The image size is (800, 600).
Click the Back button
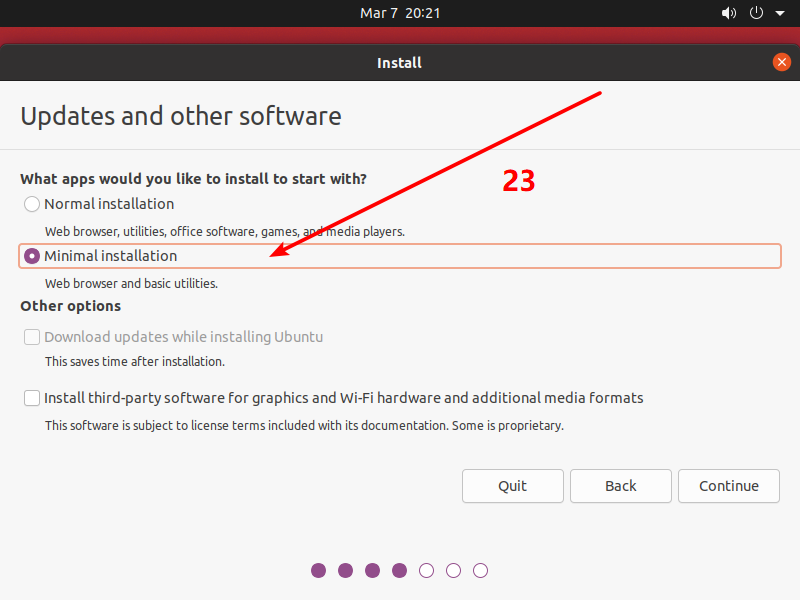click(x=620, y=486)
